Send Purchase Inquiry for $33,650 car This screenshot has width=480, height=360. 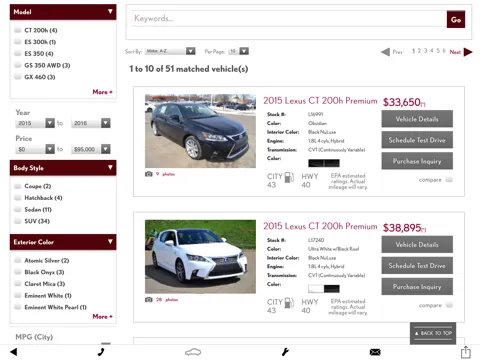tap(417, 161)
